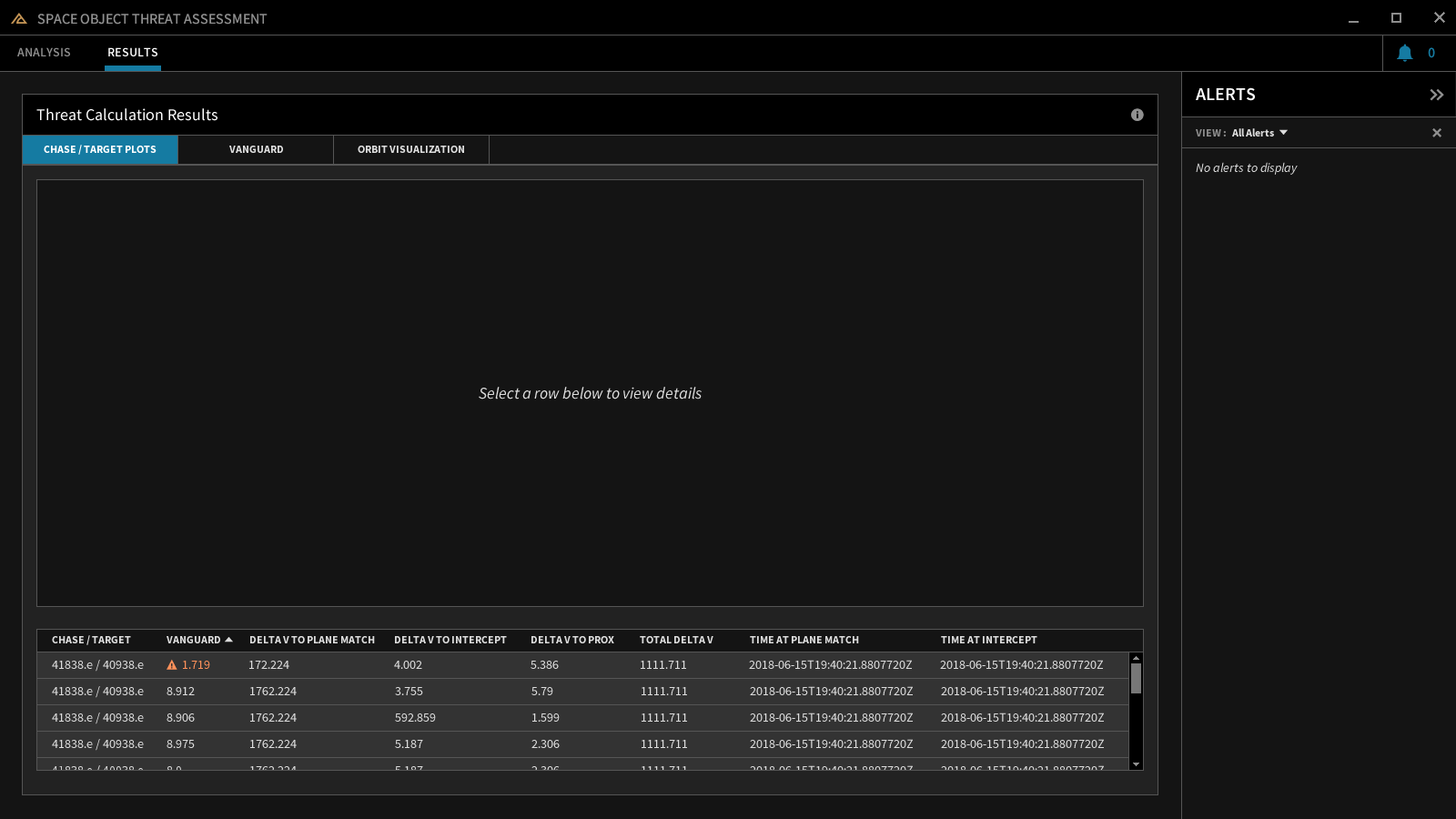Viewport: 1456px width, 819px height.
Task: Show the Orbit Visualization tab
Action: click(x=410, y=149)
